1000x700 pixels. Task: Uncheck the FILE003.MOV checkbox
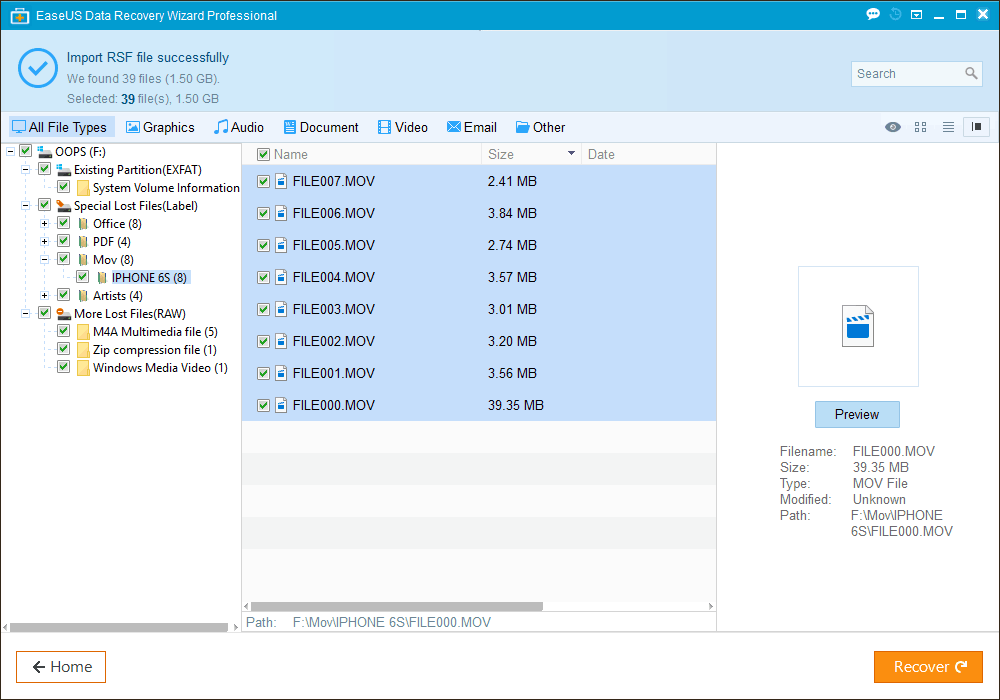(x=263, y=309)
